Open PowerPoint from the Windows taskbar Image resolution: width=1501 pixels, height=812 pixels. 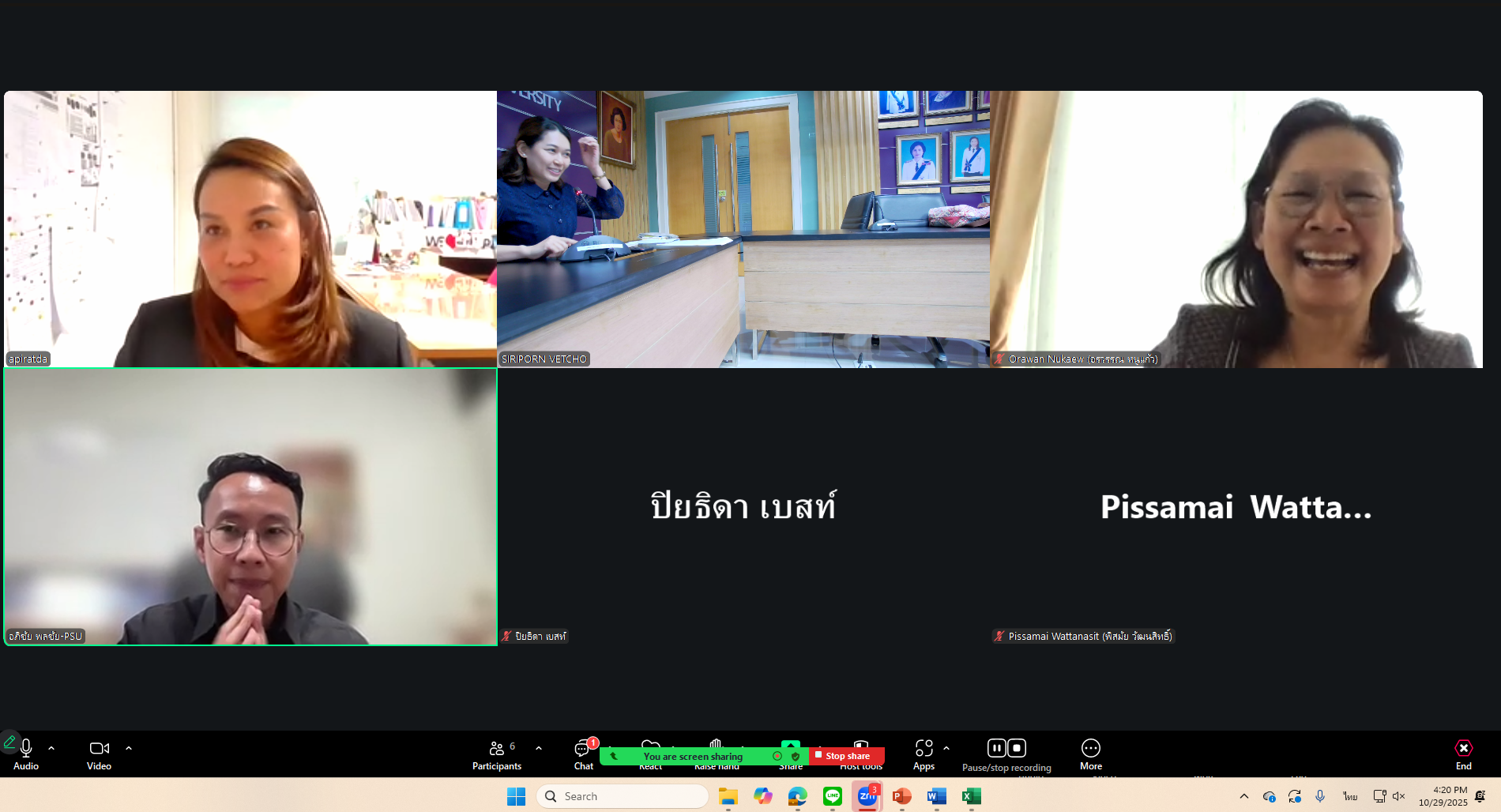(901, 796)
